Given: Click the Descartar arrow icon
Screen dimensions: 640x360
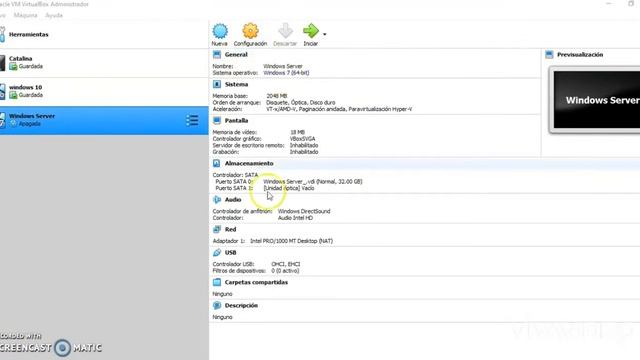Looking at the screenshot, I should [x=285, y=31].
